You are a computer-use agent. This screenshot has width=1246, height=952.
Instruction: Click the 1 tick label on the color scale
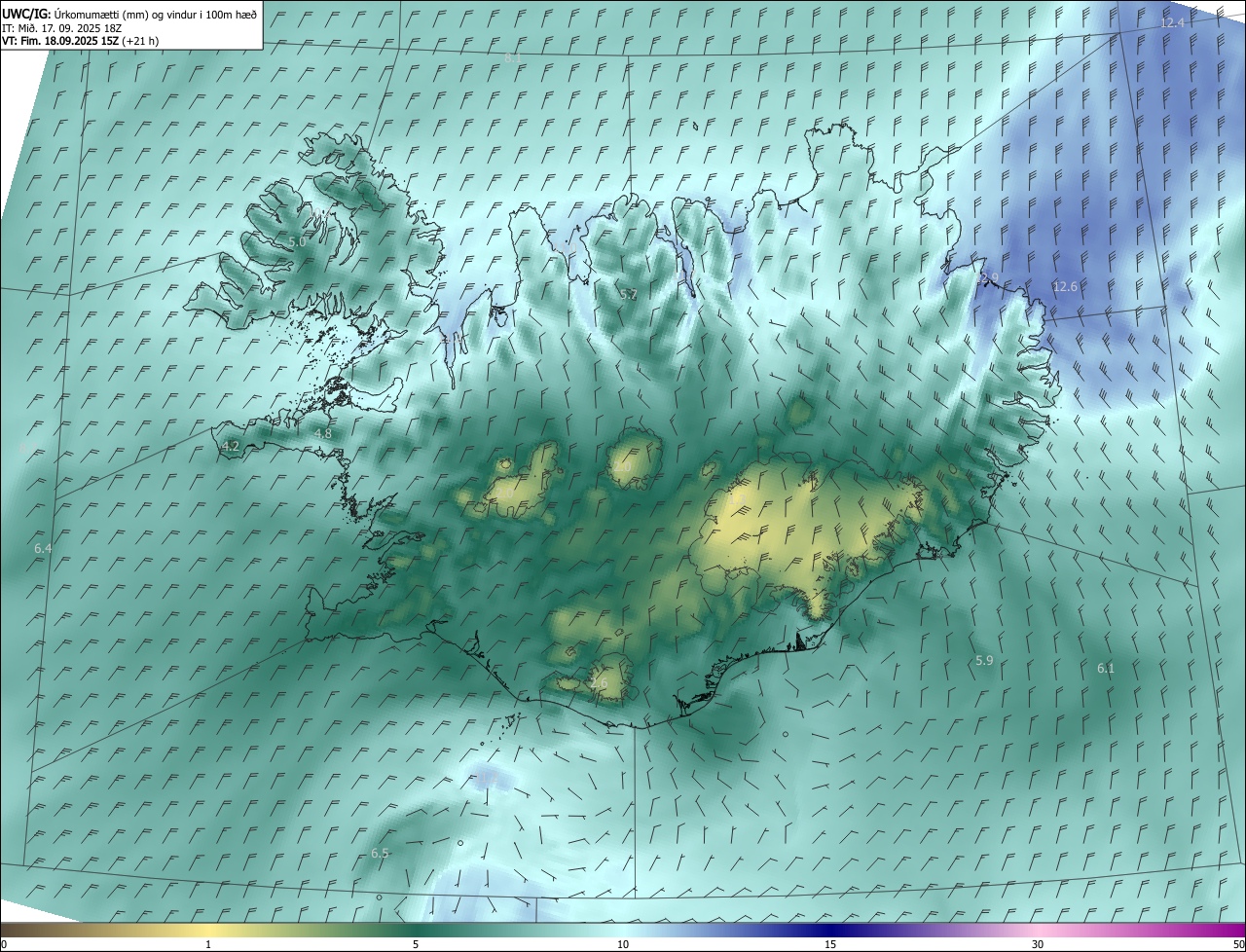click(x=208, y=944)
